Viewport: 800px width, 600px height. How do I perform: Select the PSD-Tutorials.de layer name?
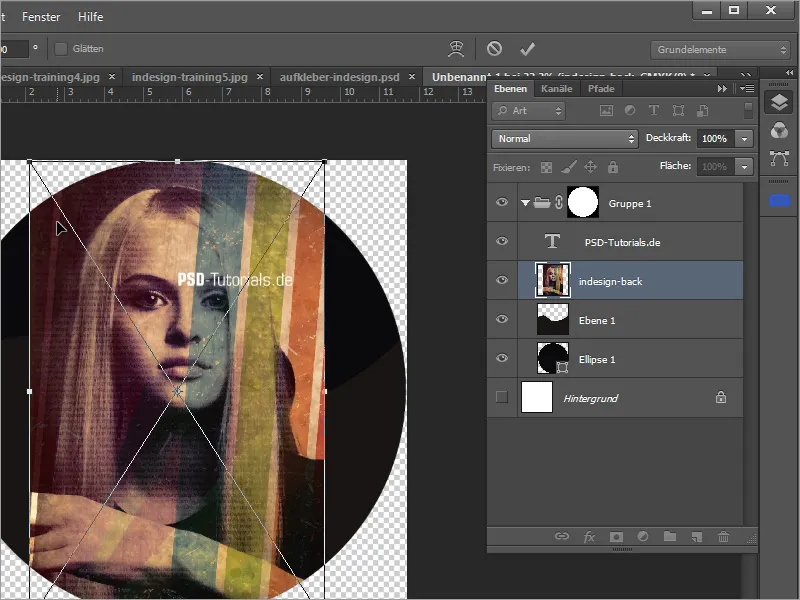(622, 243)
